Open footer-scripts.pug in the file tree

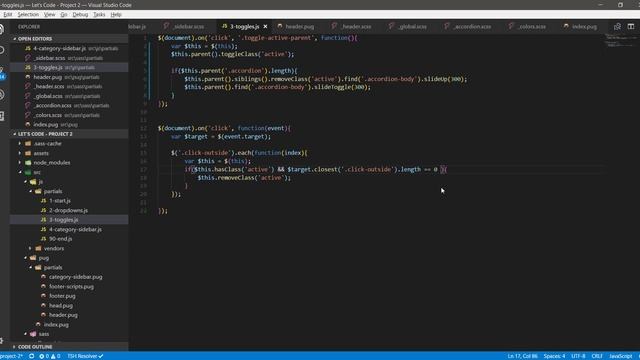click(71, 287)
